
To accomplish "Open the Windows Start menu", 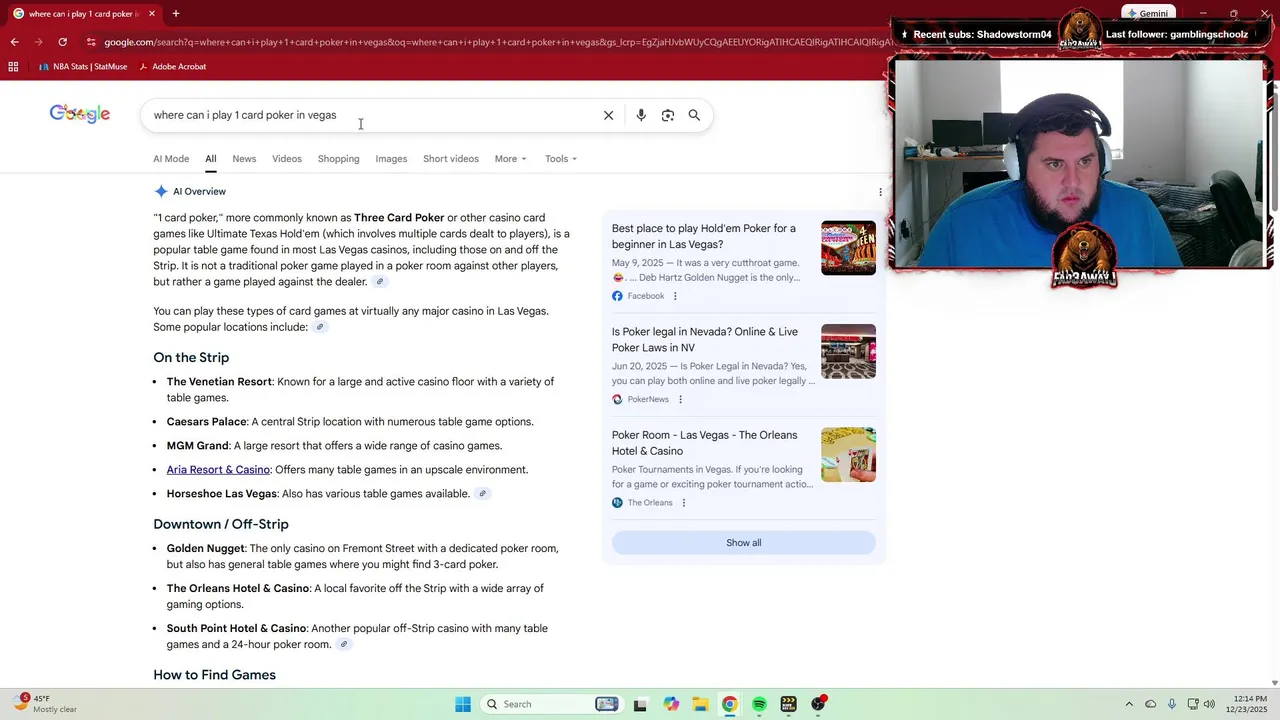I will 463,704.
